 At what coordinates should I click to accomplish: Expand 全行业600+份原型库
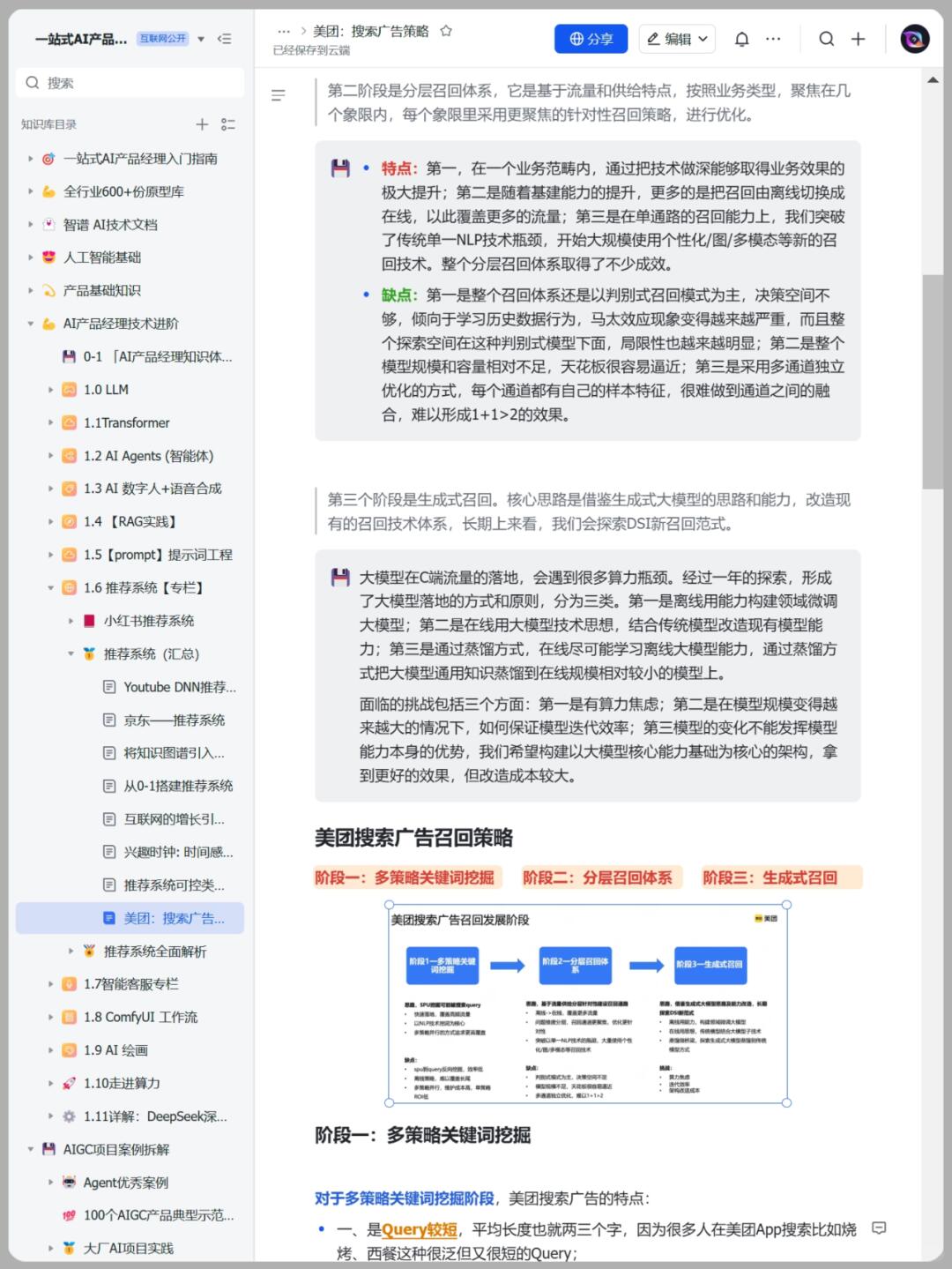[x=30, y=191]
